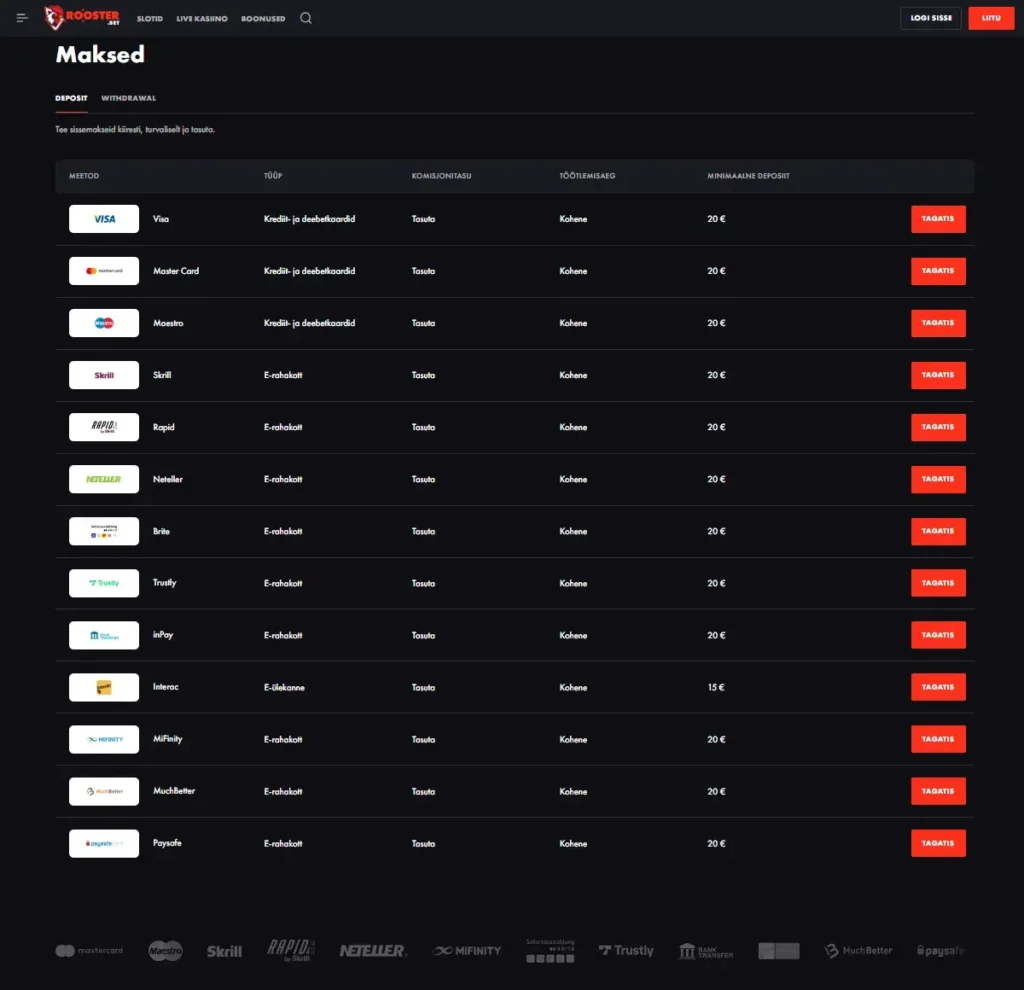Click the Bank Transfer footer logo
This screenshot has height=990, width=1024.
point(706,951)
